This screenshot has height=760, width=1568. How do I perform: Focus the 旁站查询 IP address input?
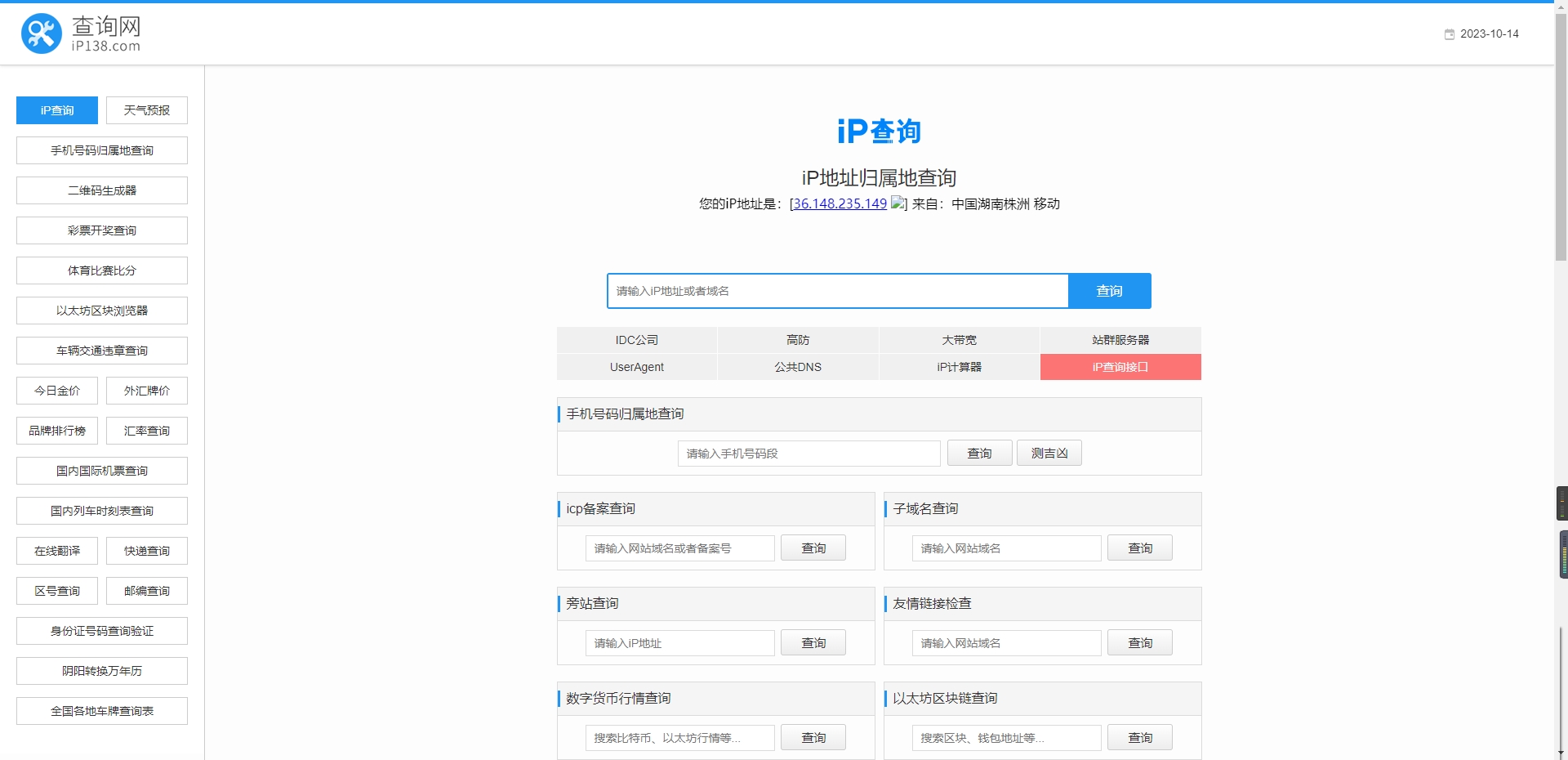680,643
